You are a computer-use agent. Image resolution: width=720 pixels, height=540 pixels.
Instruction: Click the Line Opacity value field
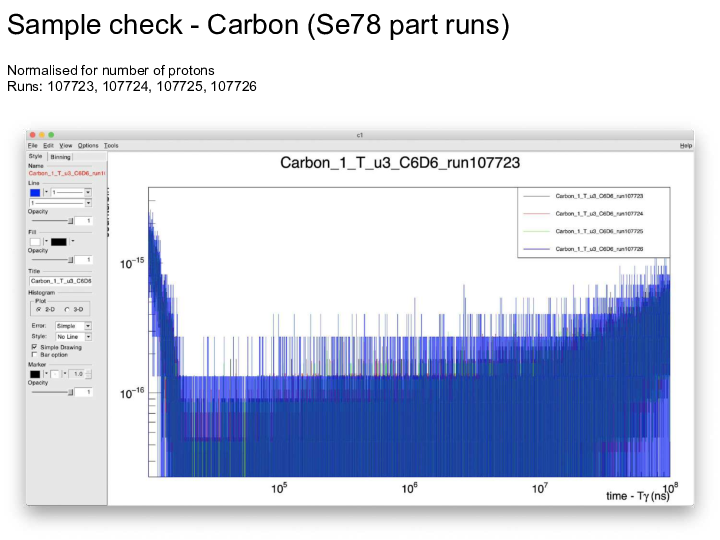pos(84,221)
